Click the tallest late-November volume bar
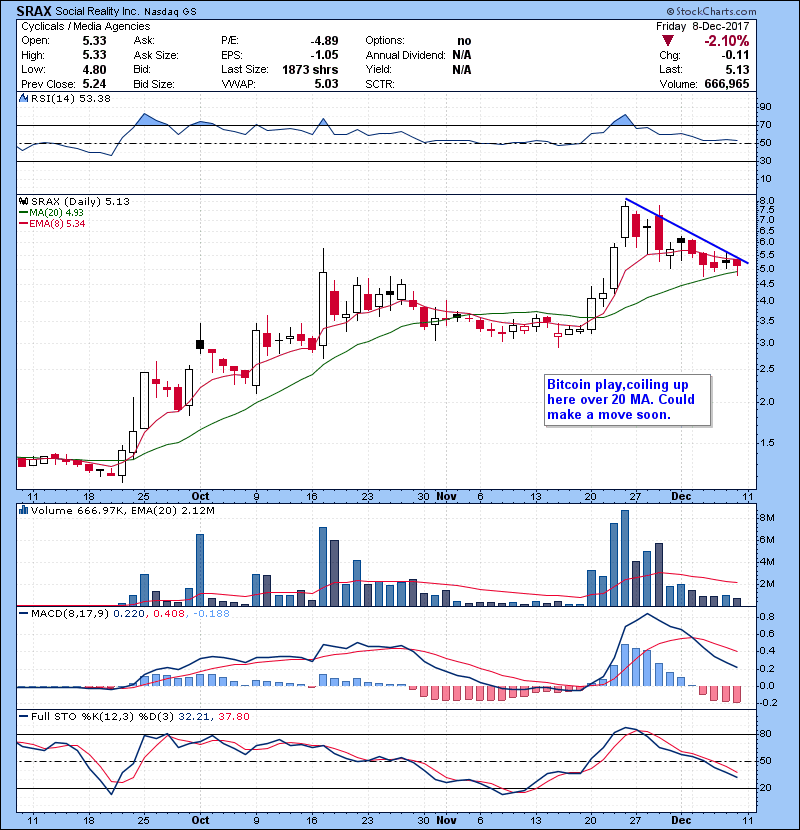This screenshot has height=830, width=800. (625, 558)
